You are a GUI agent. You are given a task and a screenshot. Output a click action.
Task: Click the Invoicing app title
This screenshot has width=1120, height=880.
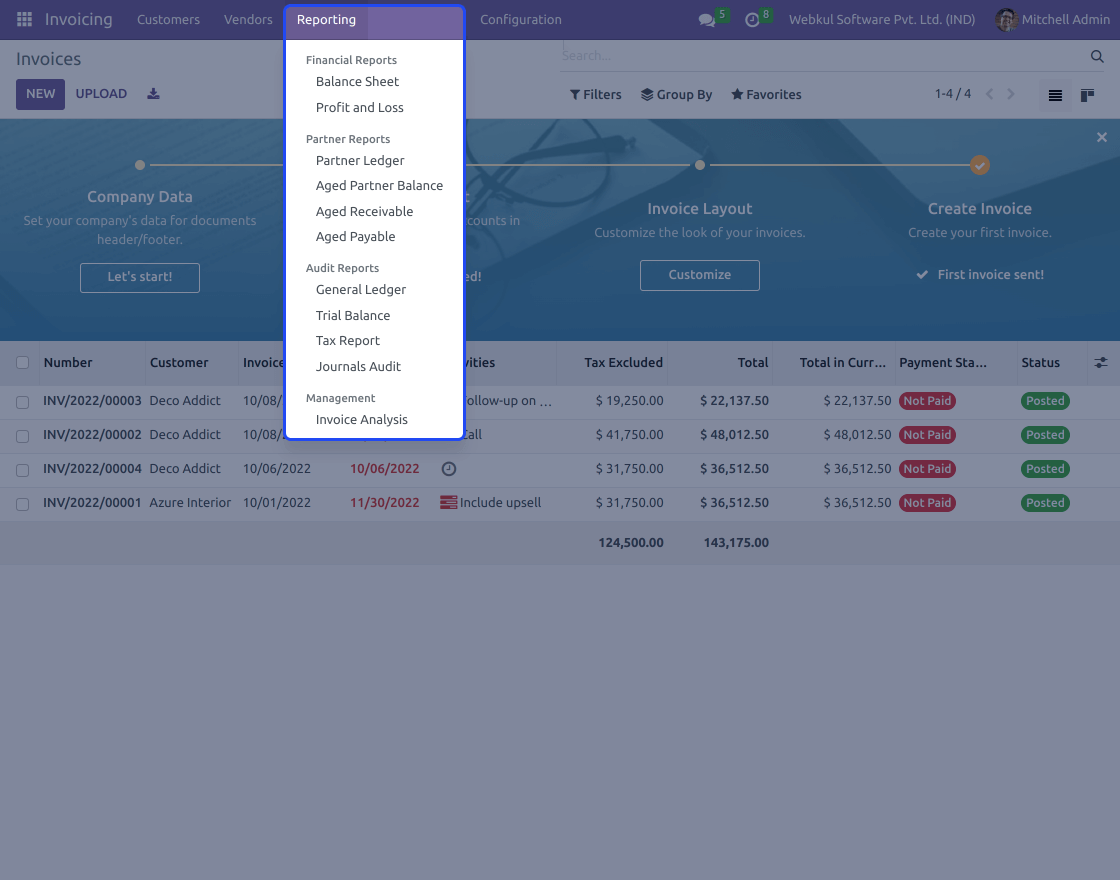tap(79, 19)
